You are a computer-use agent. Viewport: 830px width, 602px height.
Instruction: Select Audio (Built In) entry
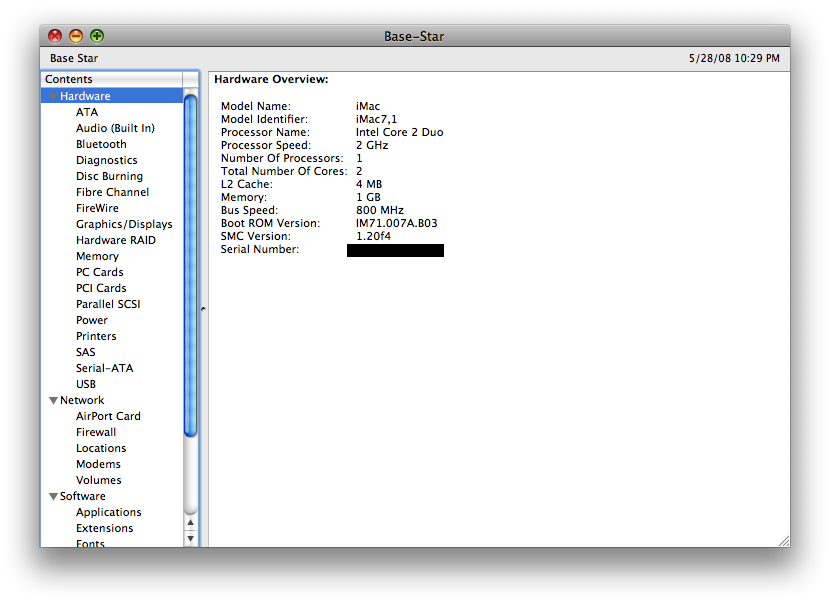(115, 128)
